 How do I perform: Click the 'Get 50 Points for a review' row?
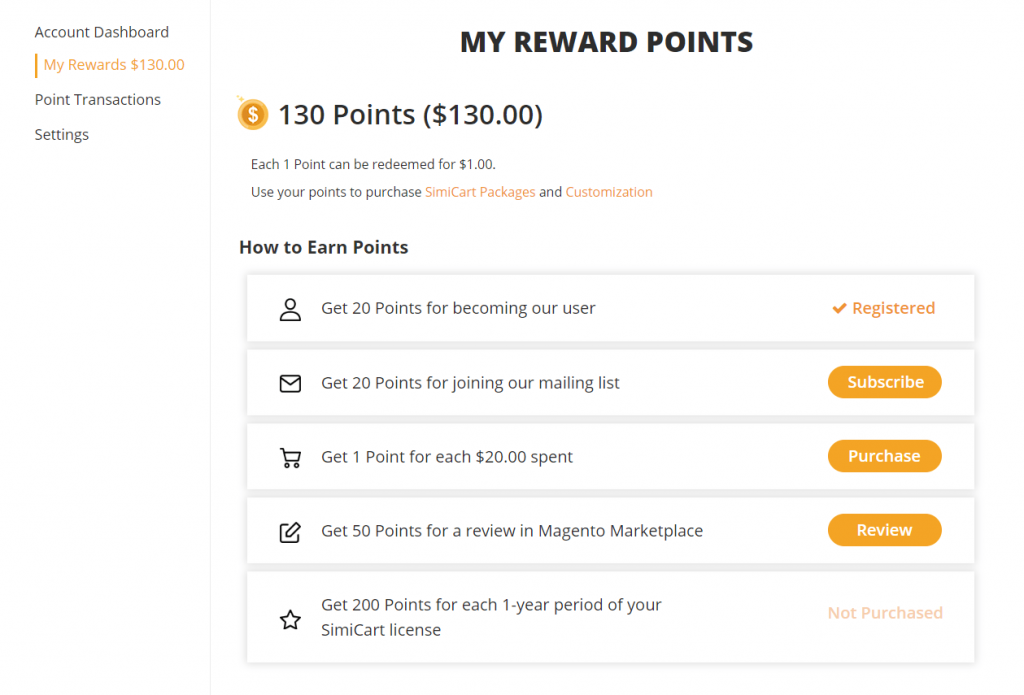pos(611,530)
